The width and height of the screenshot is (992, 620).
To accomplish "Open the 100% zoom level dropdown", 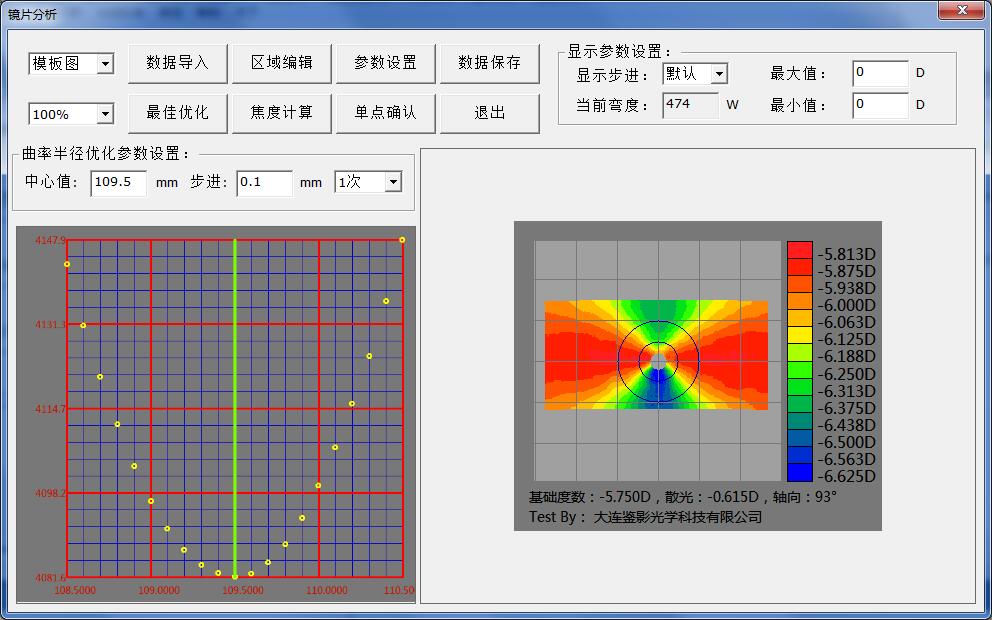I will coord(105,114).
